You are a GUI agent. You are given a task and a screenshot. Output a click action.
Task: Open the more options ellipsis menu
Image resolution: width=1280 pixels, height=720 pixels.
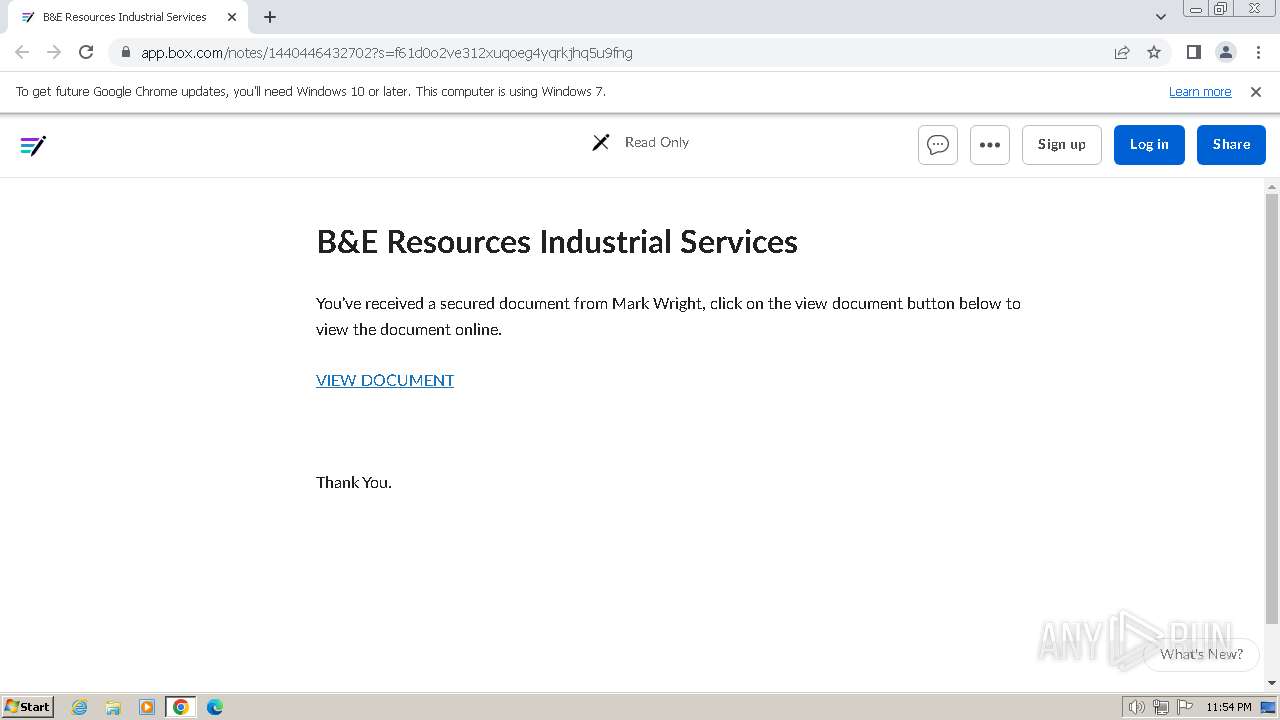point(990,145)
